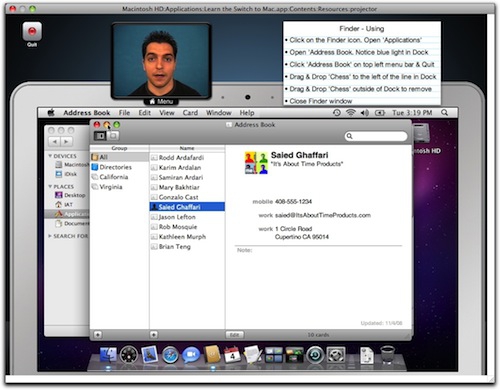Open the Apple menu
The width and height of the screenshot is (500, 390).
[51, 113]
